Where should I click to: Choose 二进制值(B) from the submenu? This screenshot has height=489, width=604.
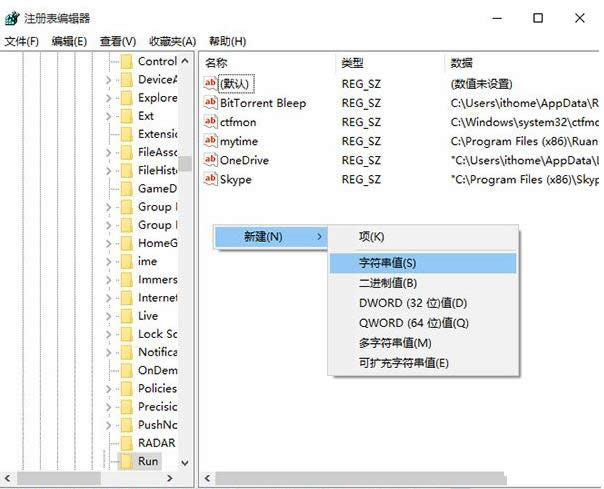pyautogui.click(x=423, y=283)
